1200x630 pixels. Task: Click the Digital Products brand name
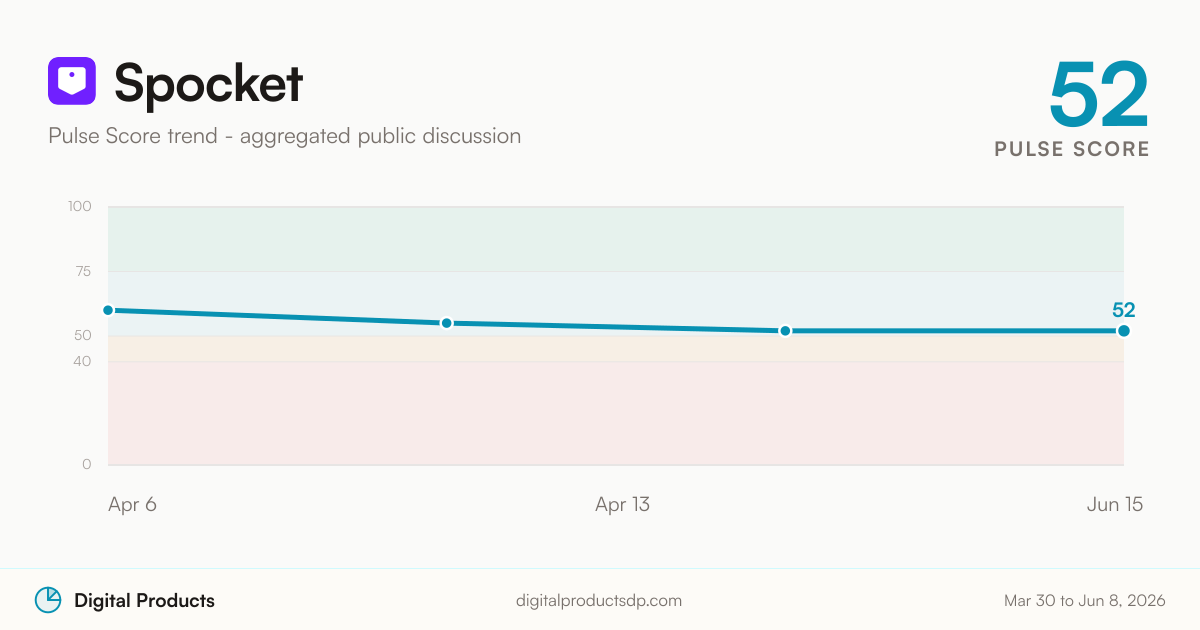click(144, 601)
